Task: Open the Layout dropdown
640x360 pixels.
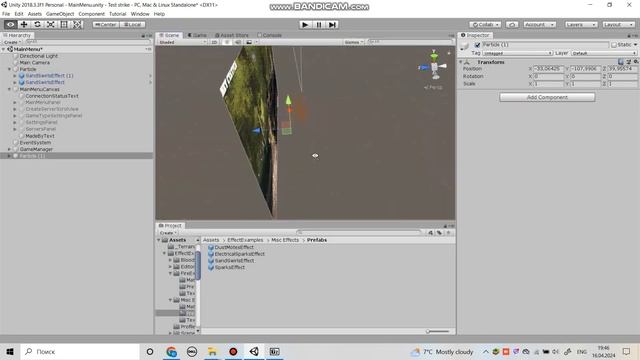Action: point(618,24)
